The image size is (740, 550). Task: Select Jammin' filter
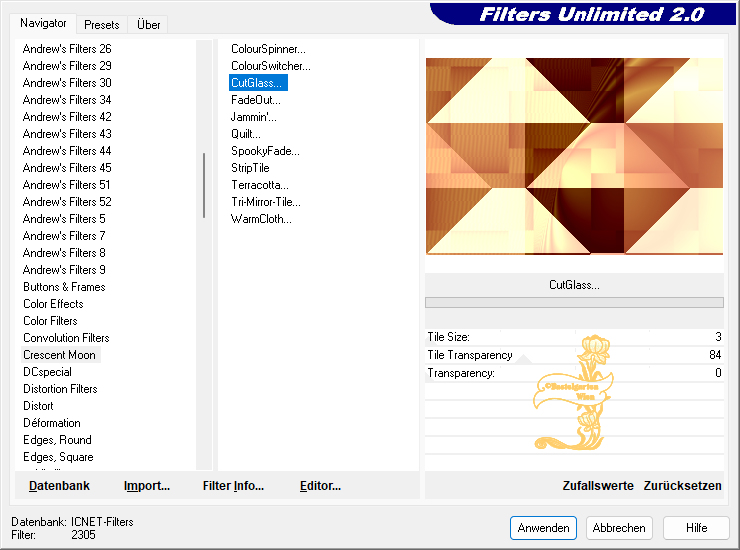coord(254,117)
